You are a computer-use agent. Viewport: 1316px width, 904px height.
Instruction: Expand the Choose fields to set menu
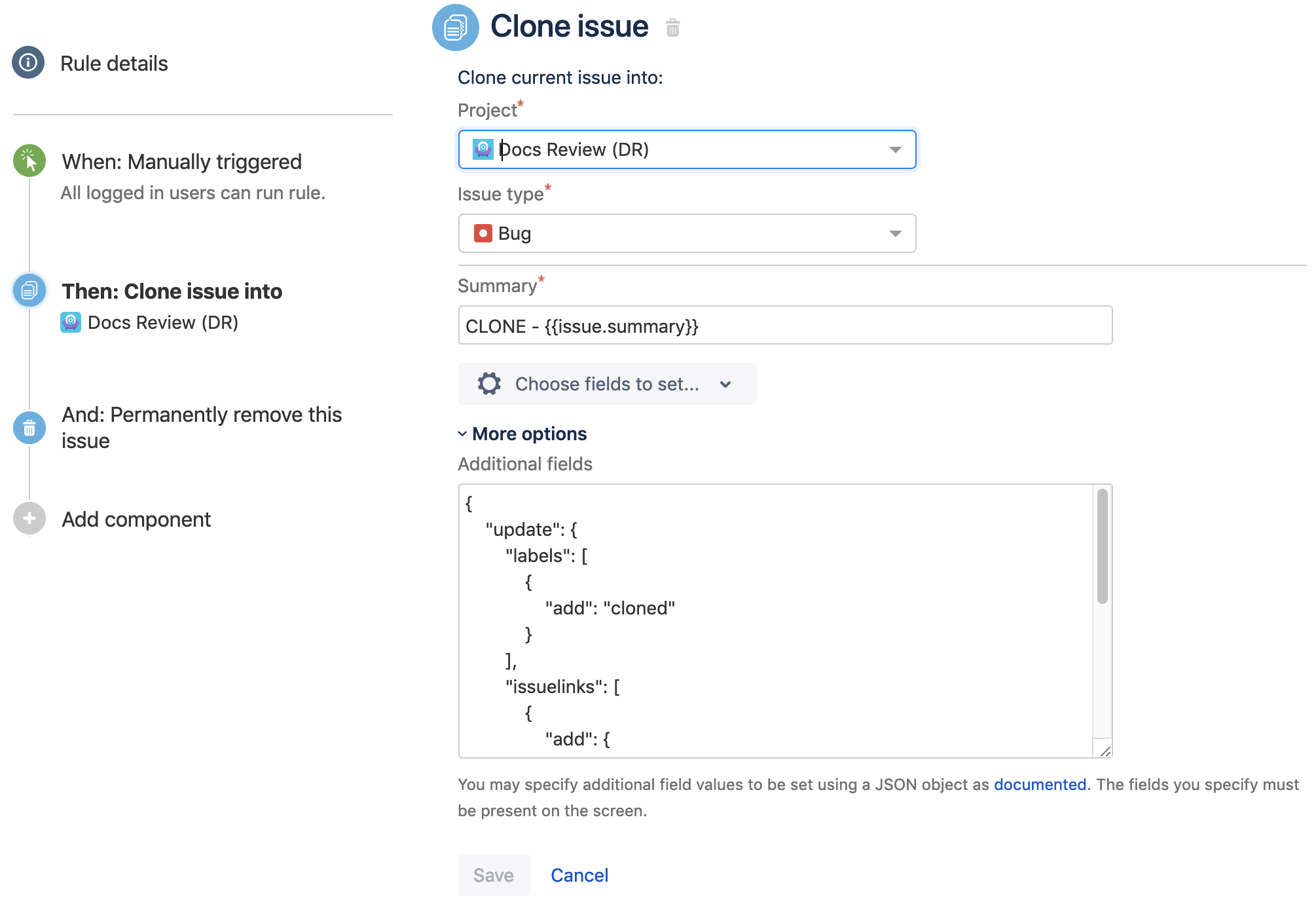(607, 384)
